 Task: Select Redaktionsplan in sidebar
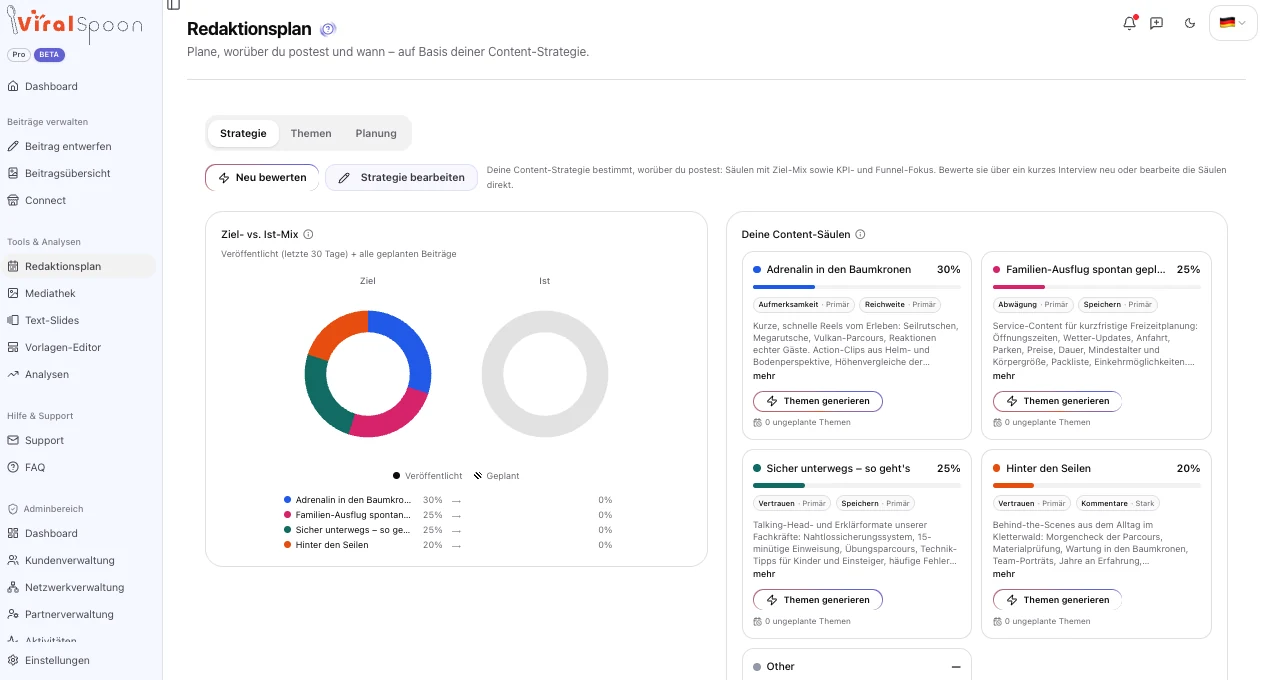click(x=80, y=266)
